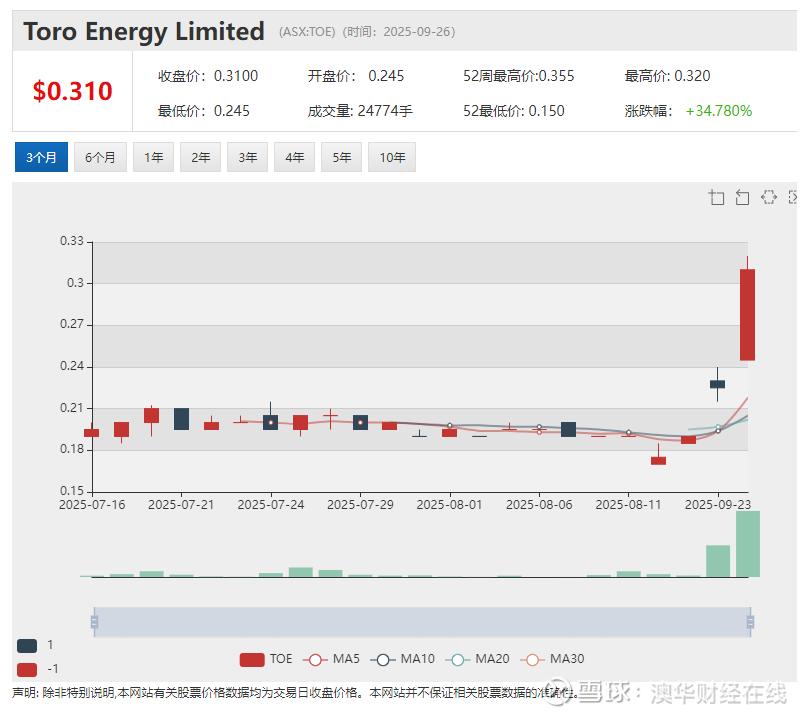The image size is (811, 718).
Task: Click the red legend swatch labeled -1
Action: [27, 669]
